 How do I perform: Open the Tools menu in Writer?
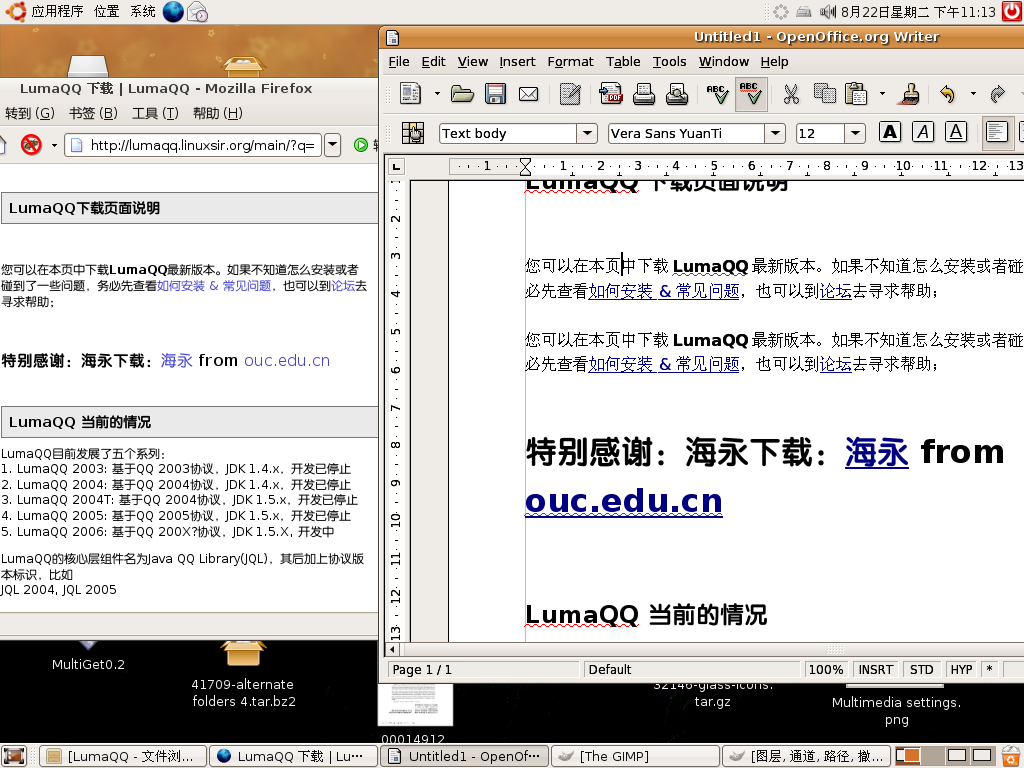[x=669, y=61]
